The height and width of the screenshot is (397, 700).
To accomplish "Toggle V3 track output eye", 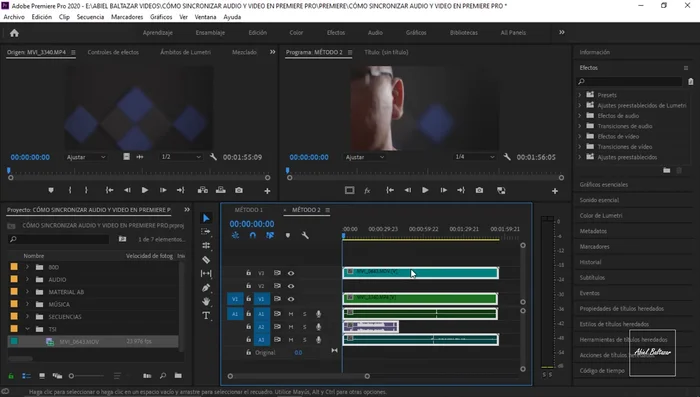I will pos(291,273).
